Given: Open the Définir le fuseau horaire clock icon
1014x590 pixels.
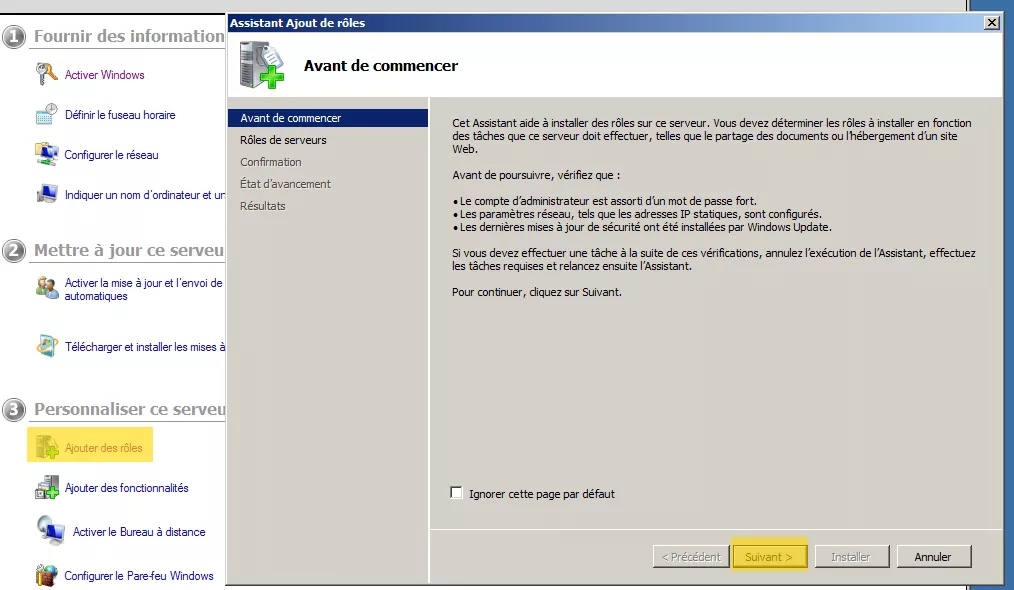Looking at the screenshot, I should (47, 114).
